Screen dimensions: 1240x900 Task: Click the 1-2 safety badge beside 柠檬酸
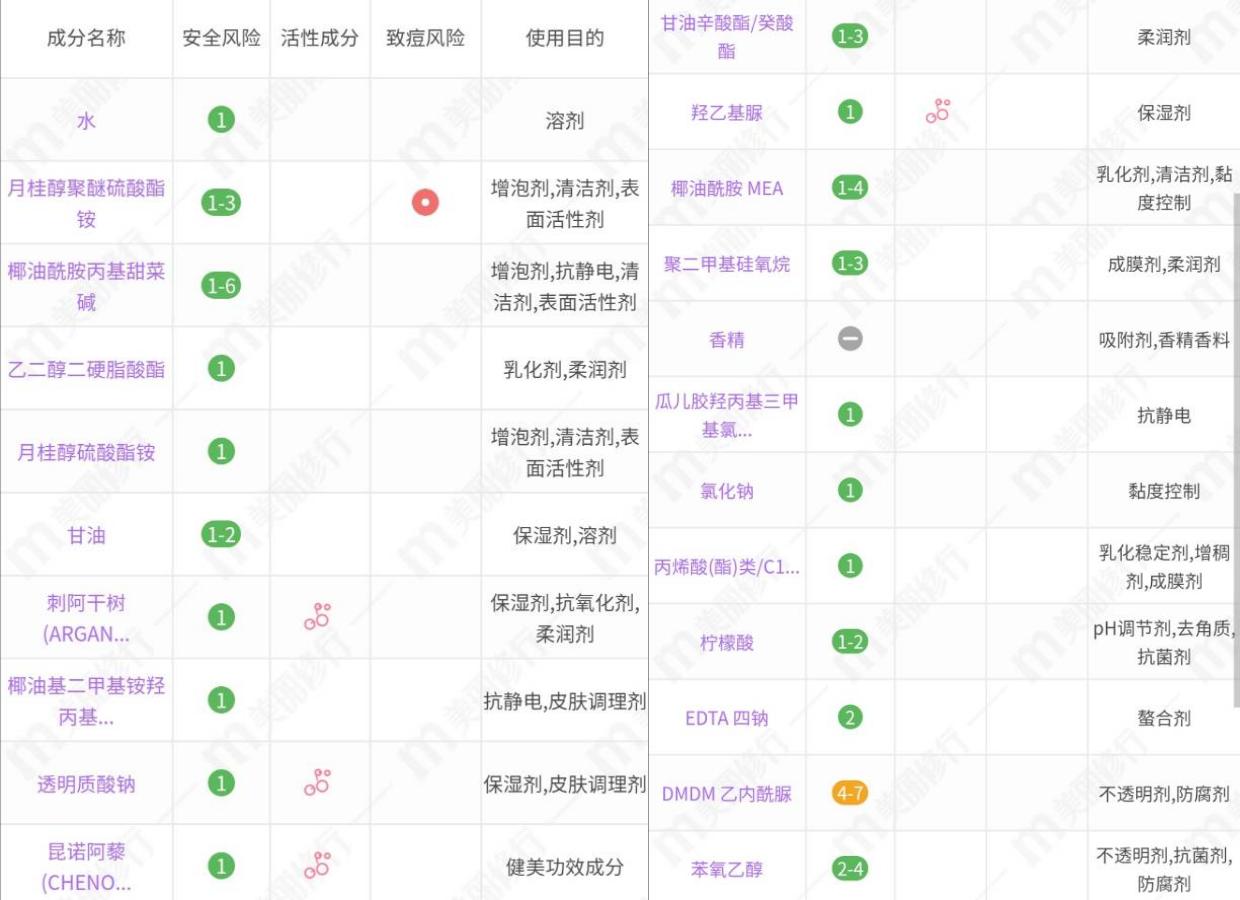pos(849,643)
